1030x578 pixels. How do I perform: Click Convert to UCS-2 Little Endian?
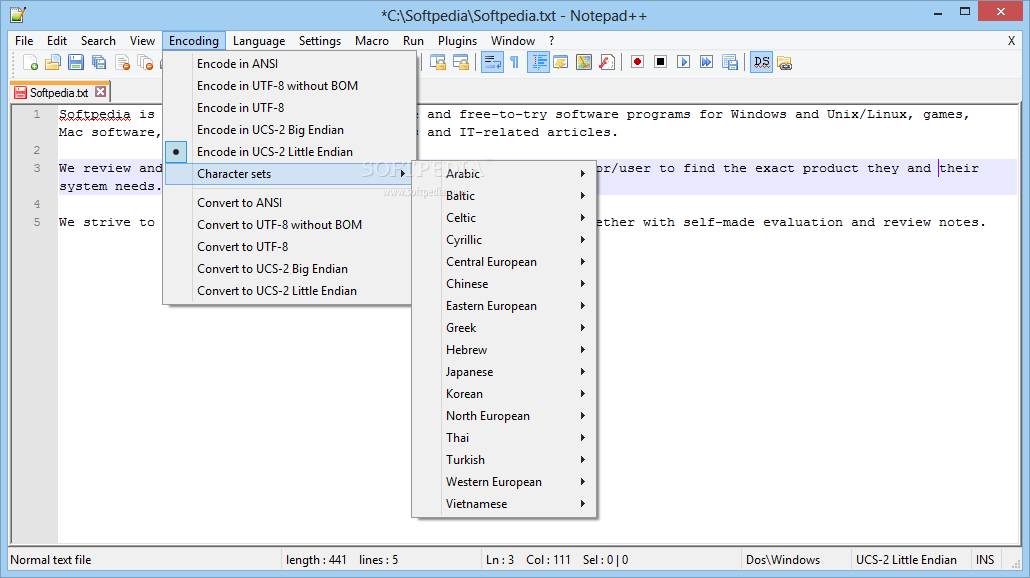coord(290,291)
